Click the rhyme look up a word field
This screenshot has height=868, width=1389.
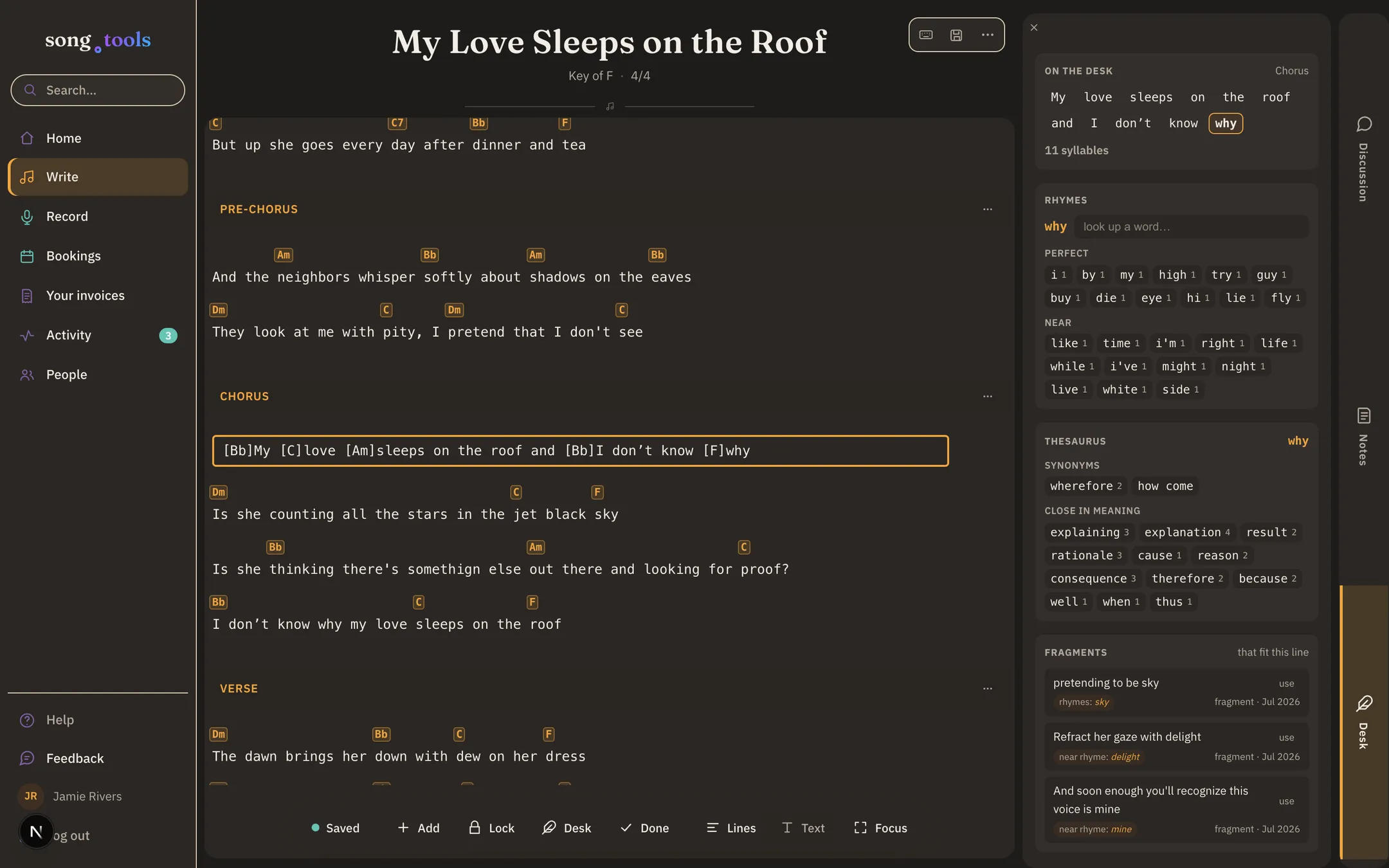click(x=1191, y=226)
